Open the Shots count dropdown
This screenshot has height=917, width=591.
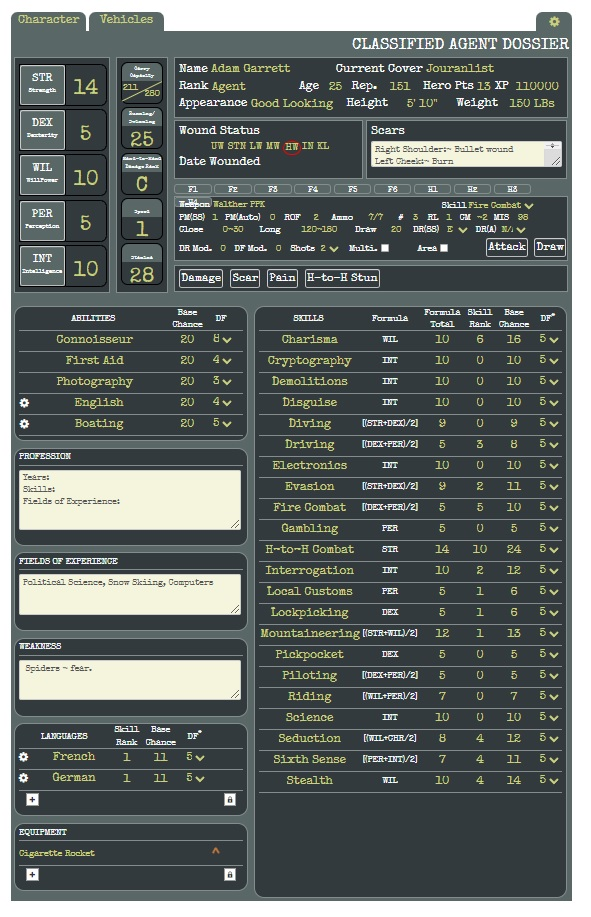click(x=334, y=249)
